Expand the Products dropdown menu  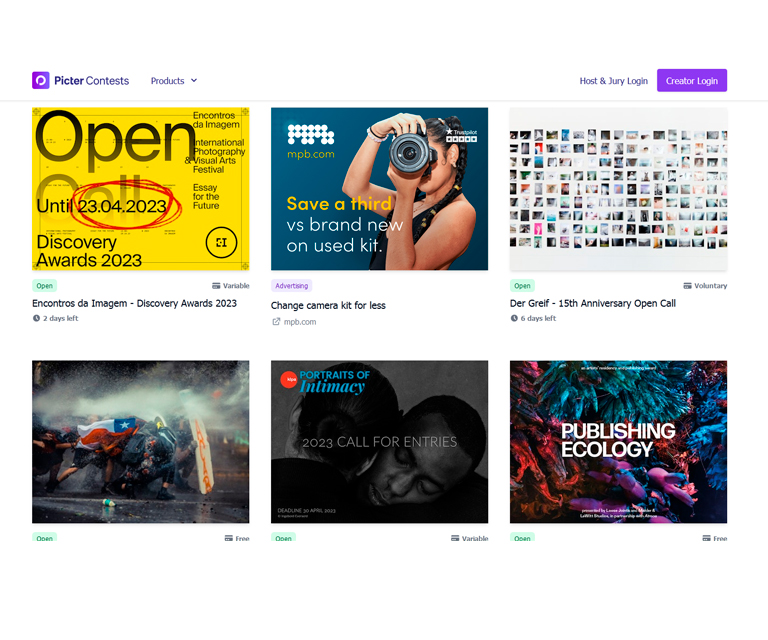[173, 81]
